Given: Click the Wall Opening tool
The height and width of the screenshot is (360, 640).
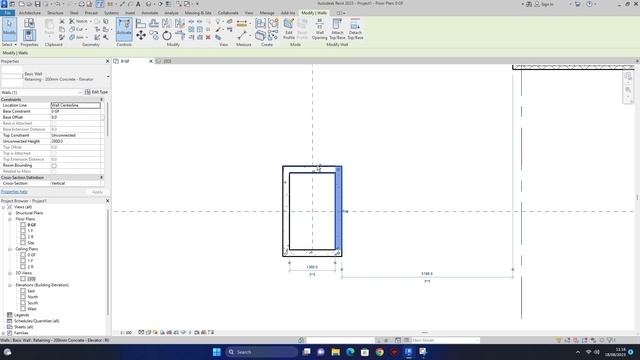Looking at the screenshot, I should click(319, 29).
